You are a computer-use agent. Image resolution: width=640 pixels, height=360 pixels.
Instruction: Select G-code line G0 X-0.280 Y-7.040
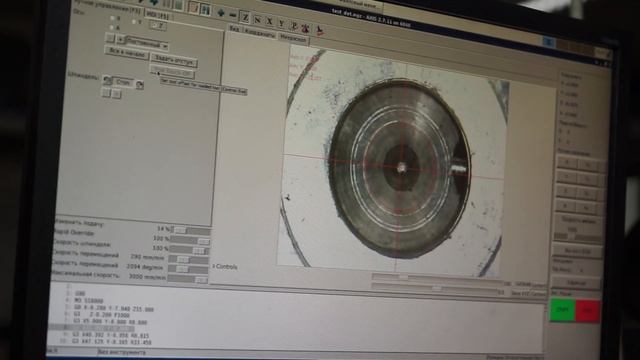point(114,309)
